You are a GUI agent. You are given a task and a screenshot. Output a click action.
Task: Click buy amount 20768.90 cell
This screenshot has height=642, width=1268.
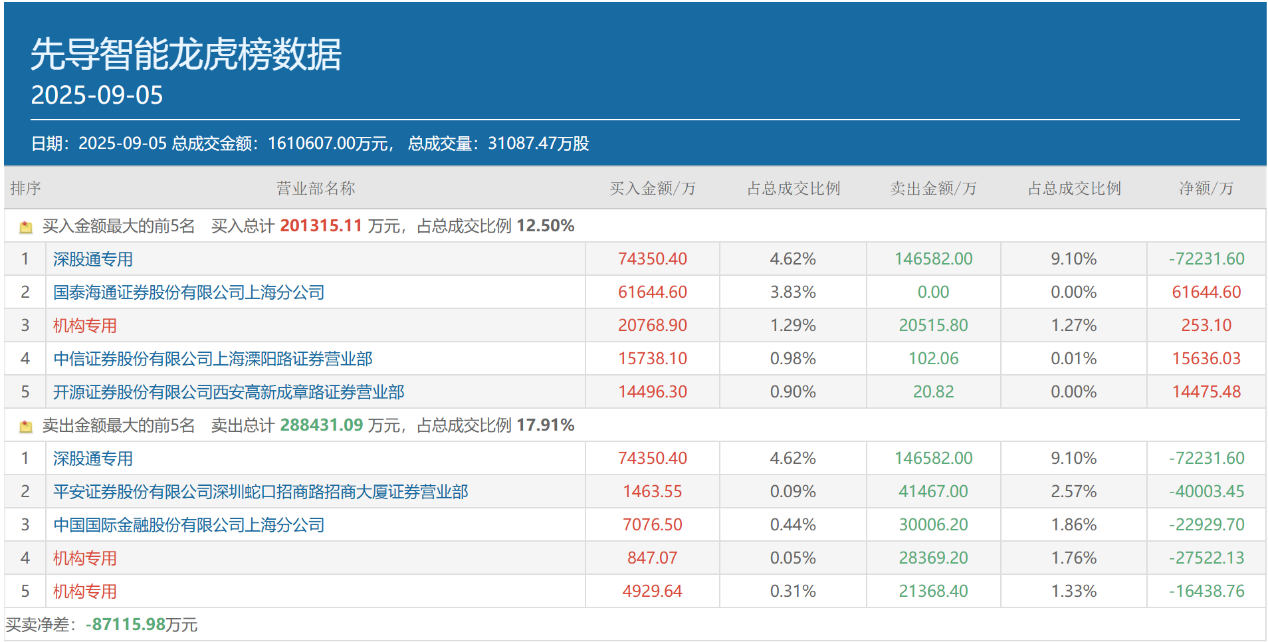pyautogui.click(x=653, y=325)
